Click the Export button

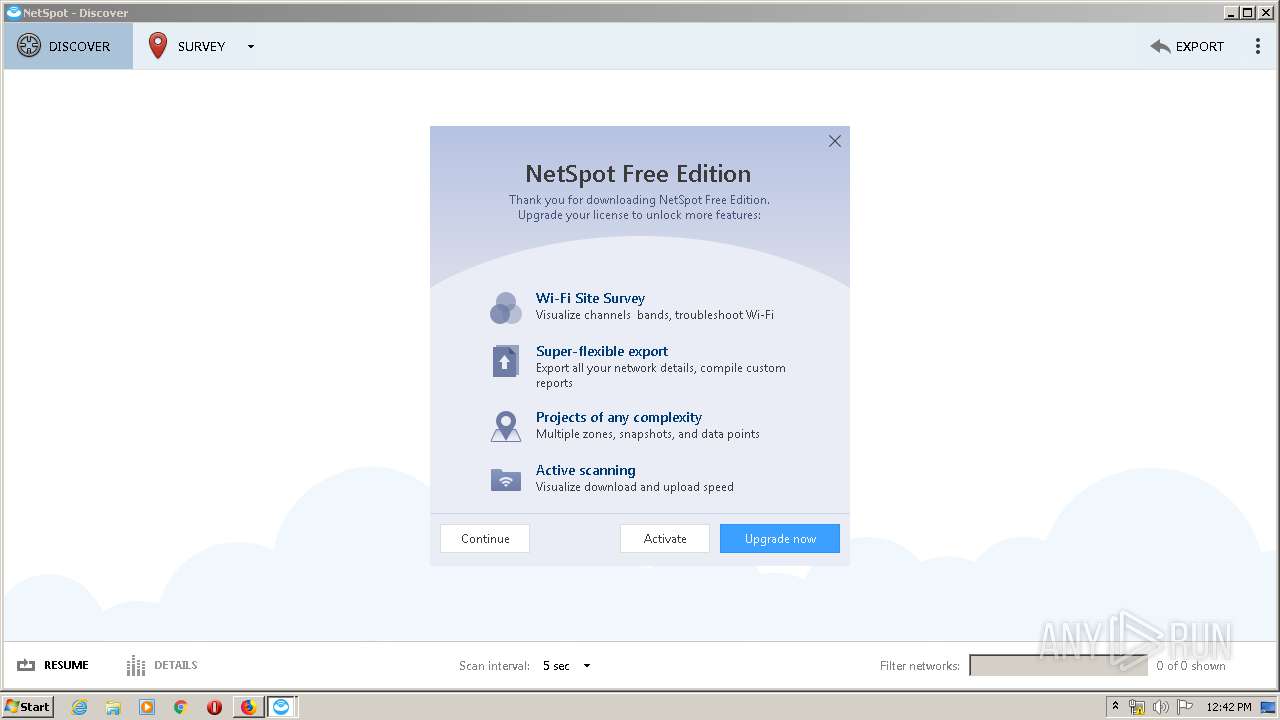click(1187, 46)
